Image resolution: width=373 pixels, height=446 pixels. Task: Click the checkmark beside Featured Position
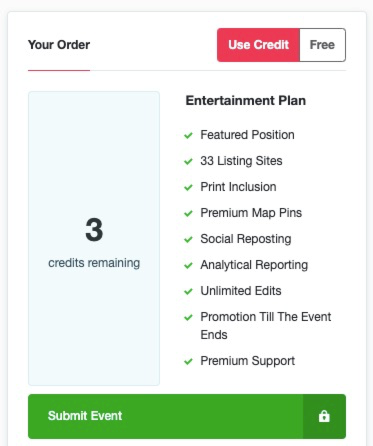[188, 135]
